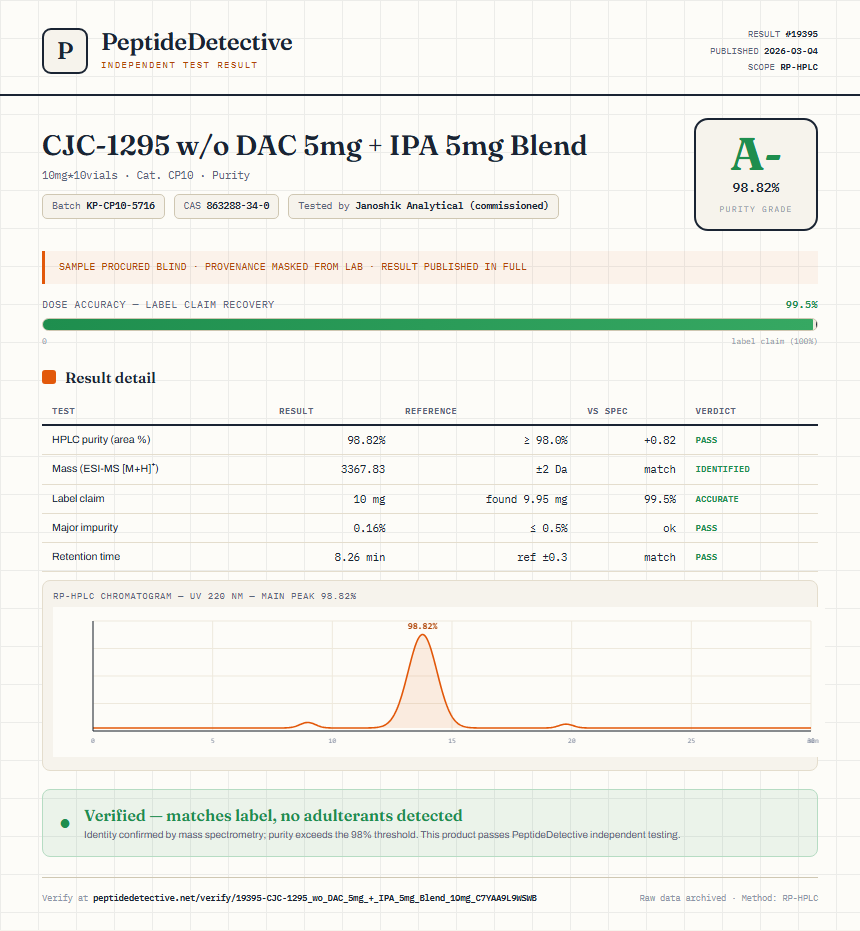860x931 pixels.
Task: Click the A- purity grade card
Action: pos(755,175)
